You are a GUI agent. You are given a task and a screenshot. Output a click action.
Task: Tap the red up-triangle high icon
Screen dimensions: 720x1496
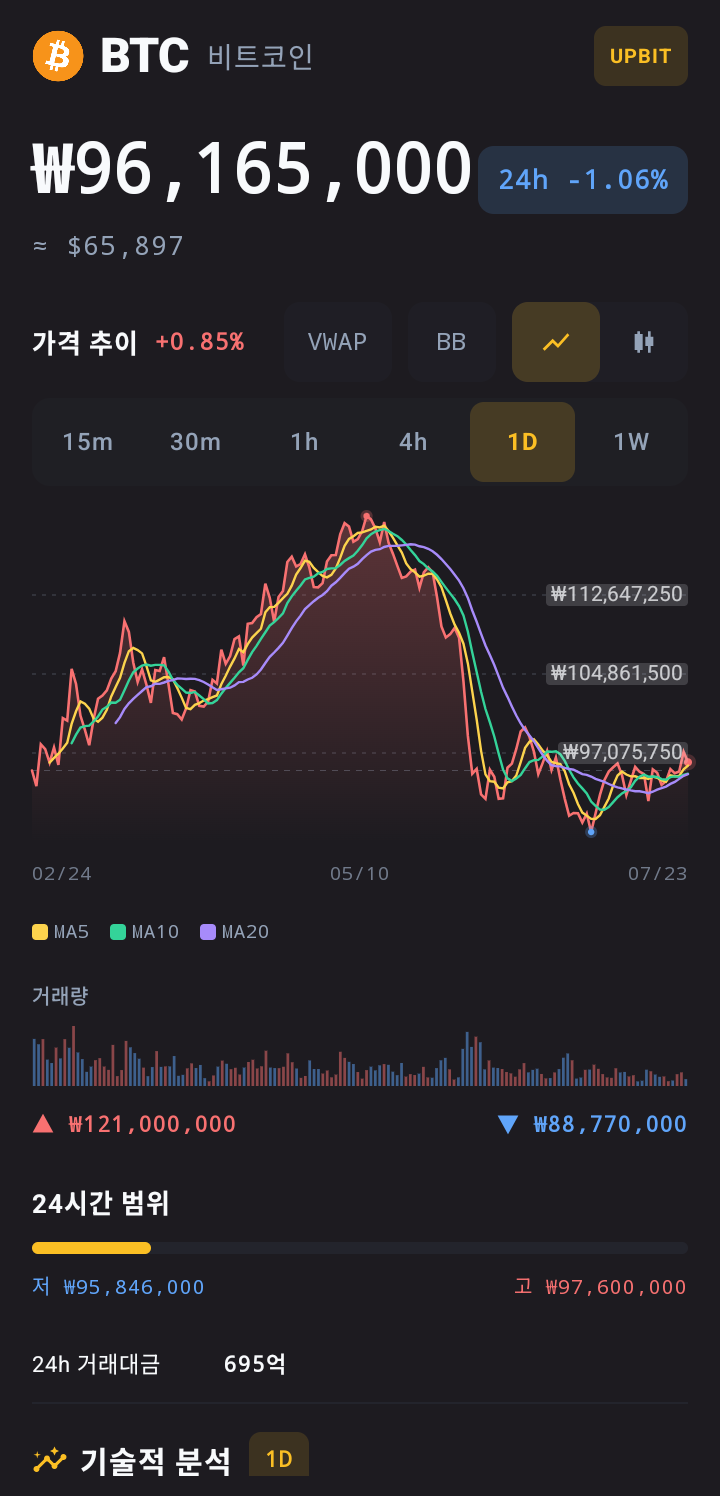(43, 1124)
